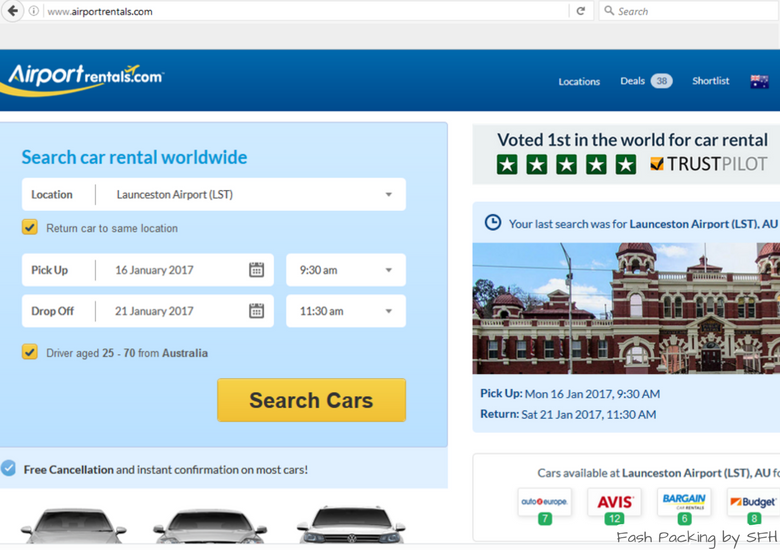Click 'Voted 1st in the world for car rental'
This screenshot has height=550, width=780.
(632, 140)
